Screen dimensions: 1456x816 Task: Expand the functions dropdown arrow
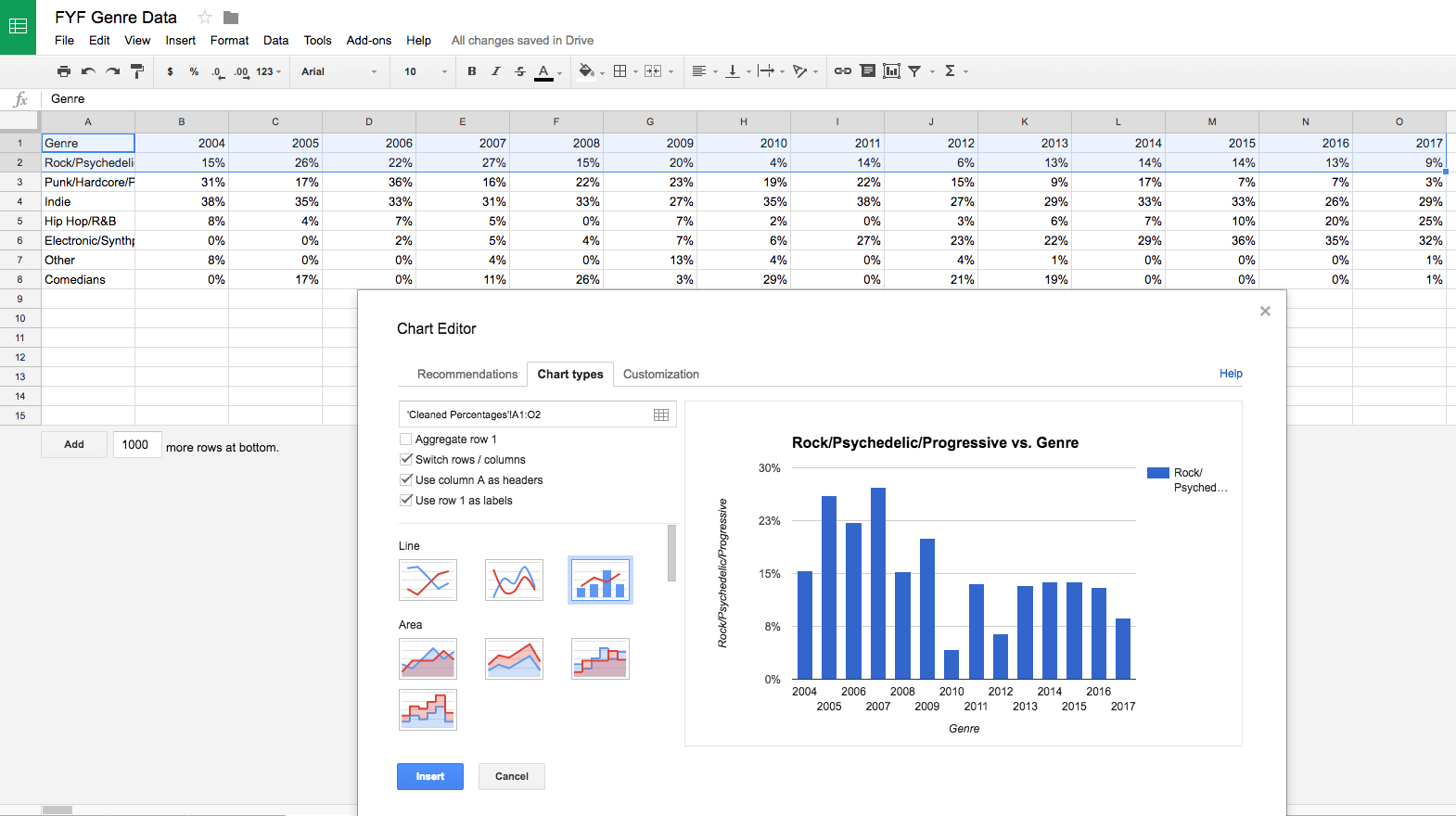965,71
